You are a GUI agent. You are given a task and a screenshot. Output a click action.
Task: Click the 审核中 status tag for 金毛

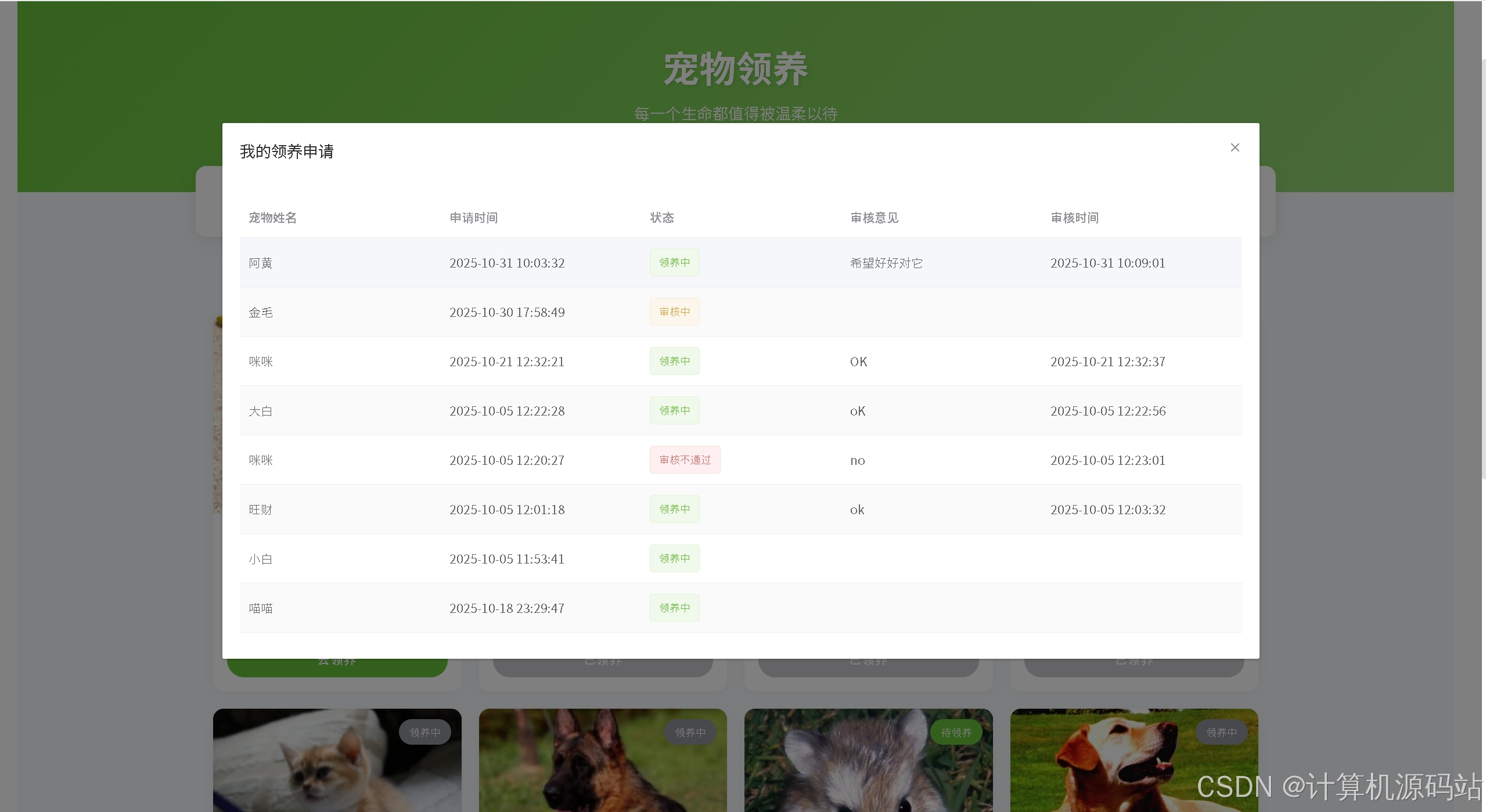[x=675, y=312]
